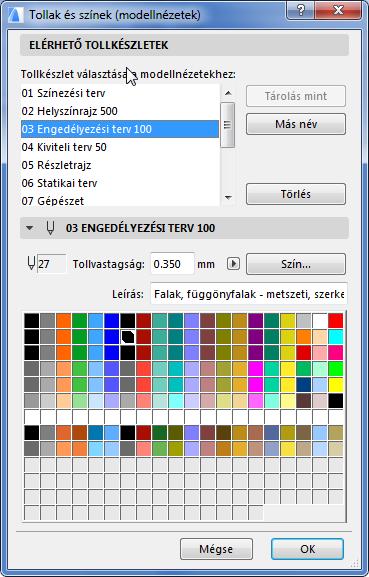369x577 pixels.
Task: Select the "01 Színezési terv" pen set
Action: point(120,93)
